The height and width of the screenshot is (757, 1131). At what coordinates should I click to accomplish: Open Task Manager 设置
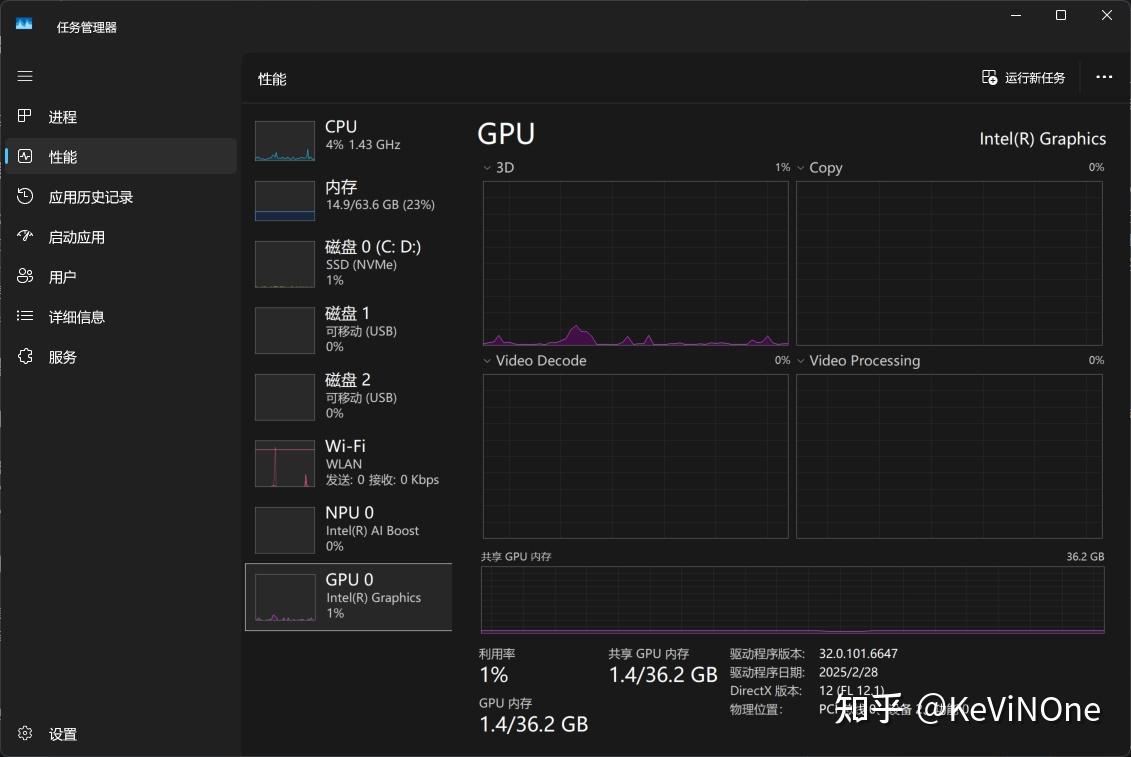click(x=62, y=734)
